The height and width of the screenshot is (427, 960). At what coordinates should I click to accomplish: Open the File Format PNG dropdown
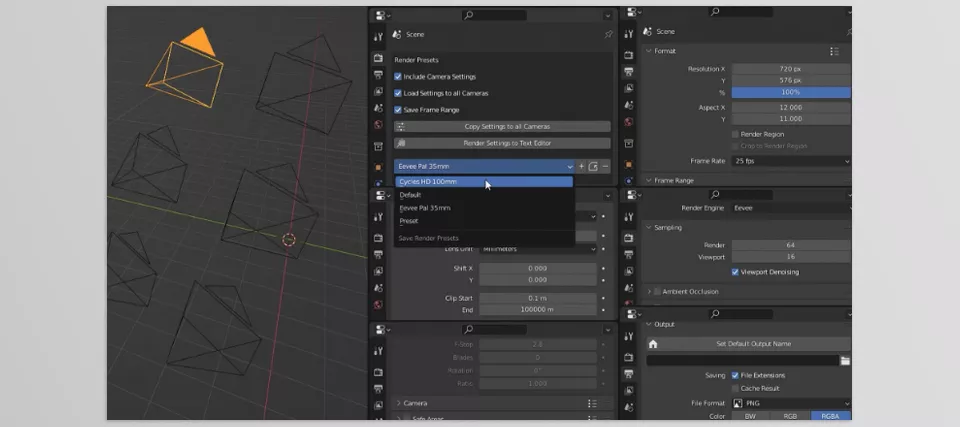click(x=791, y=403)
